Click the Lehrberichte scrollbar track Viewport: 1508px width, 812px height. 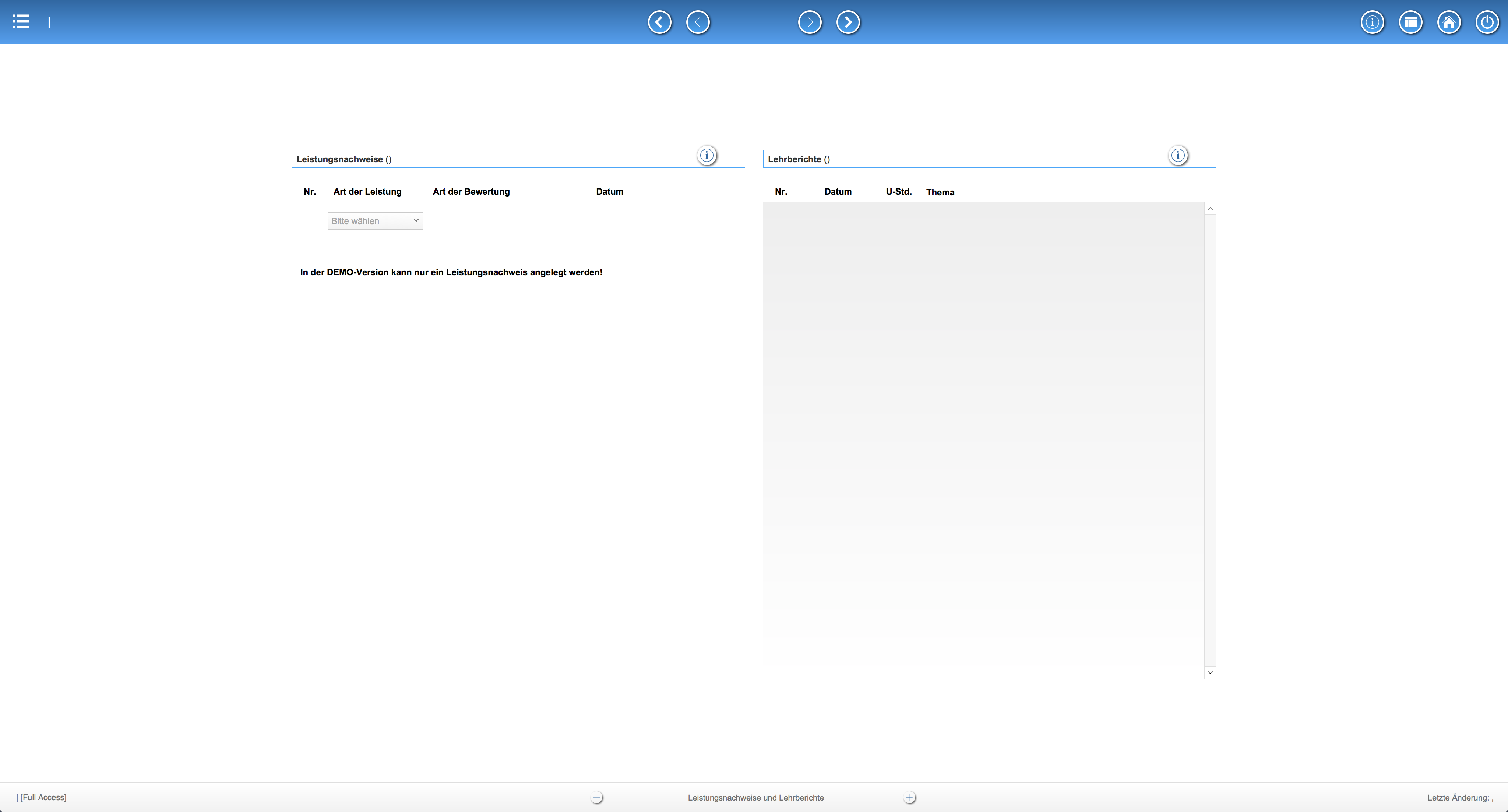pos(1210,439)
